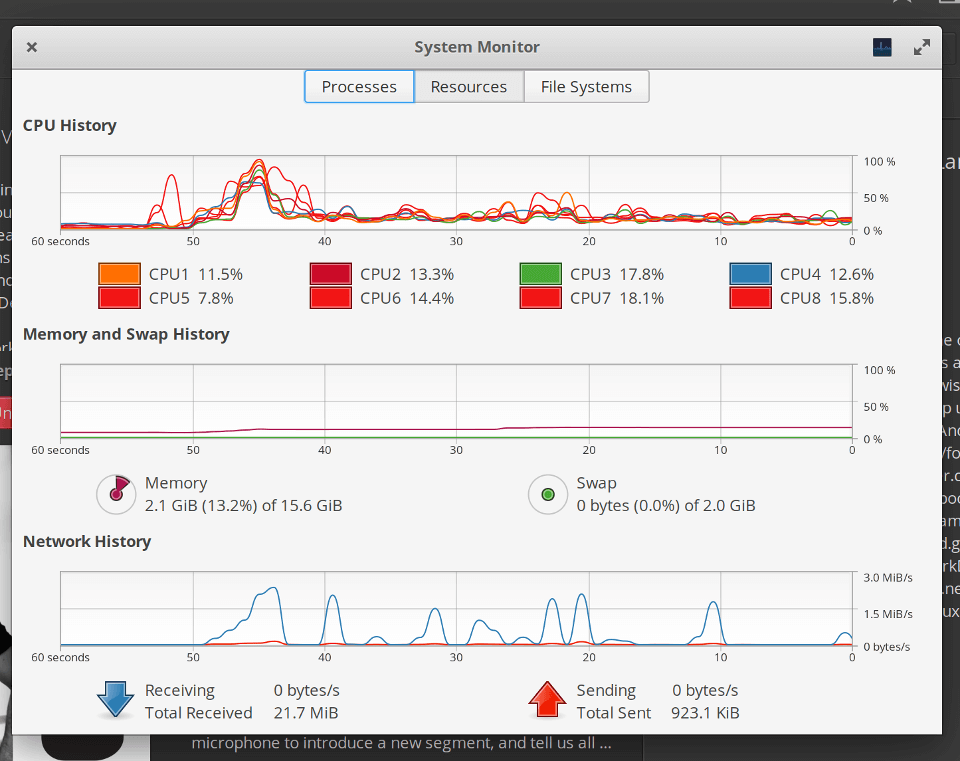Open the Processes tab

coord(359,86)
